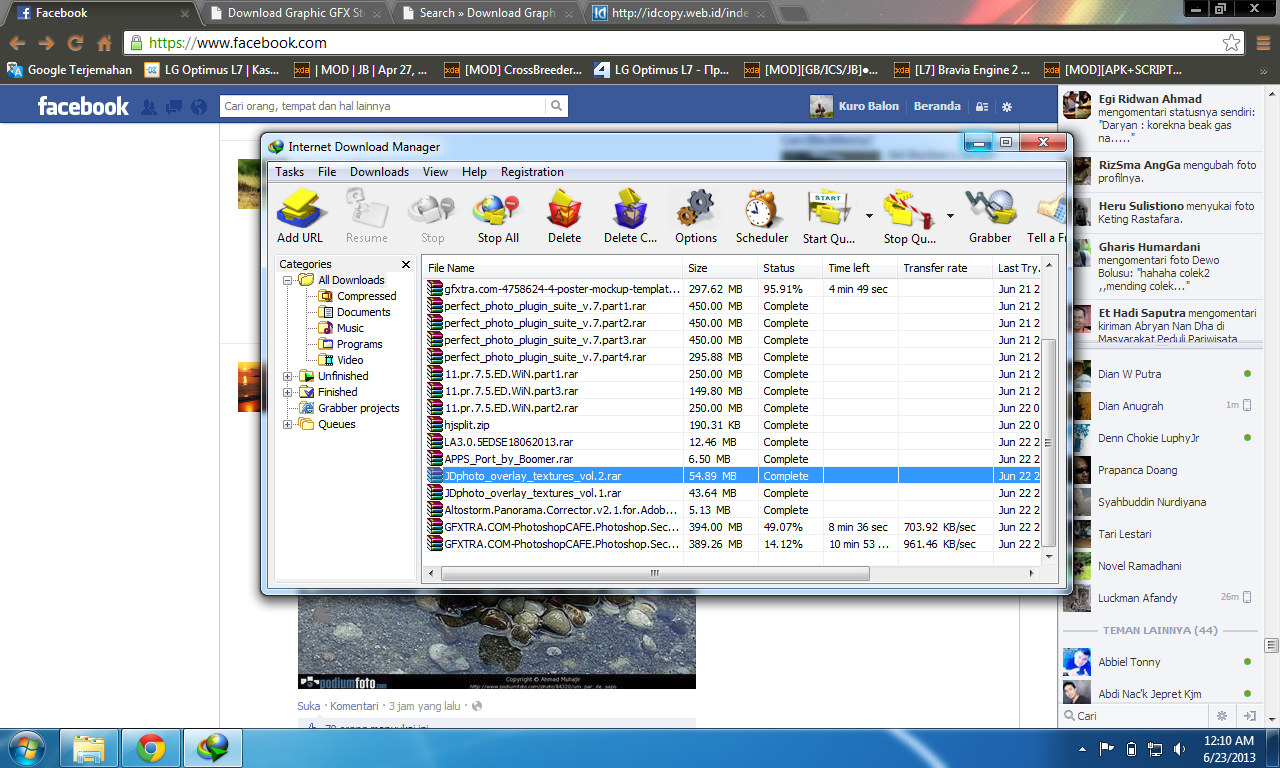Open Facebook messages icon

coord(174,107)
